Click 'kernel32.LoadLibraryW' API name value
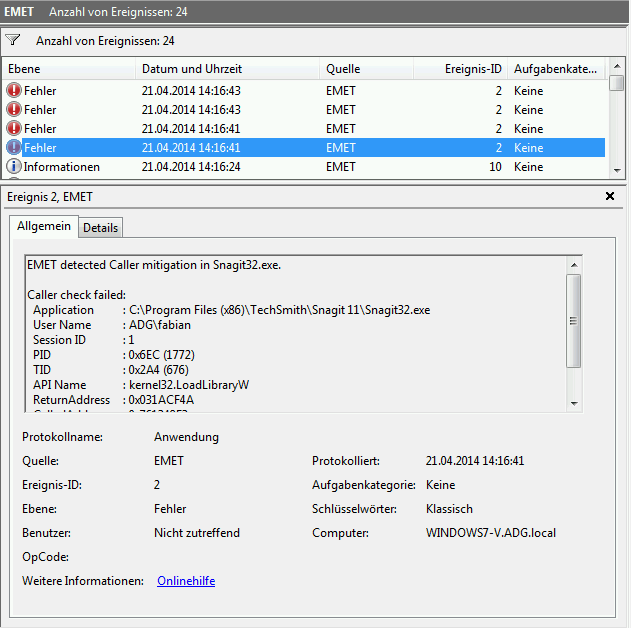 189,385
